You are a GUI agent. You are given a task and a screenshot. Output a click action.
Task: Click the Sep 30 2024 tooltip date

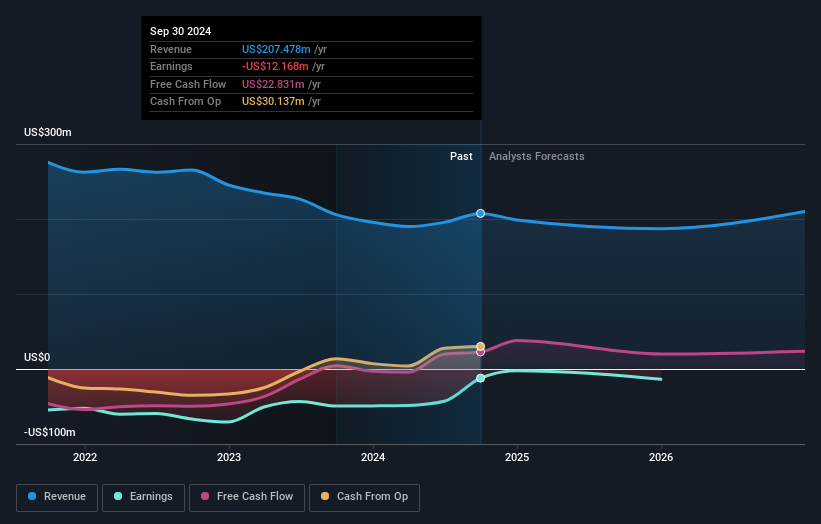coord(181,31)
